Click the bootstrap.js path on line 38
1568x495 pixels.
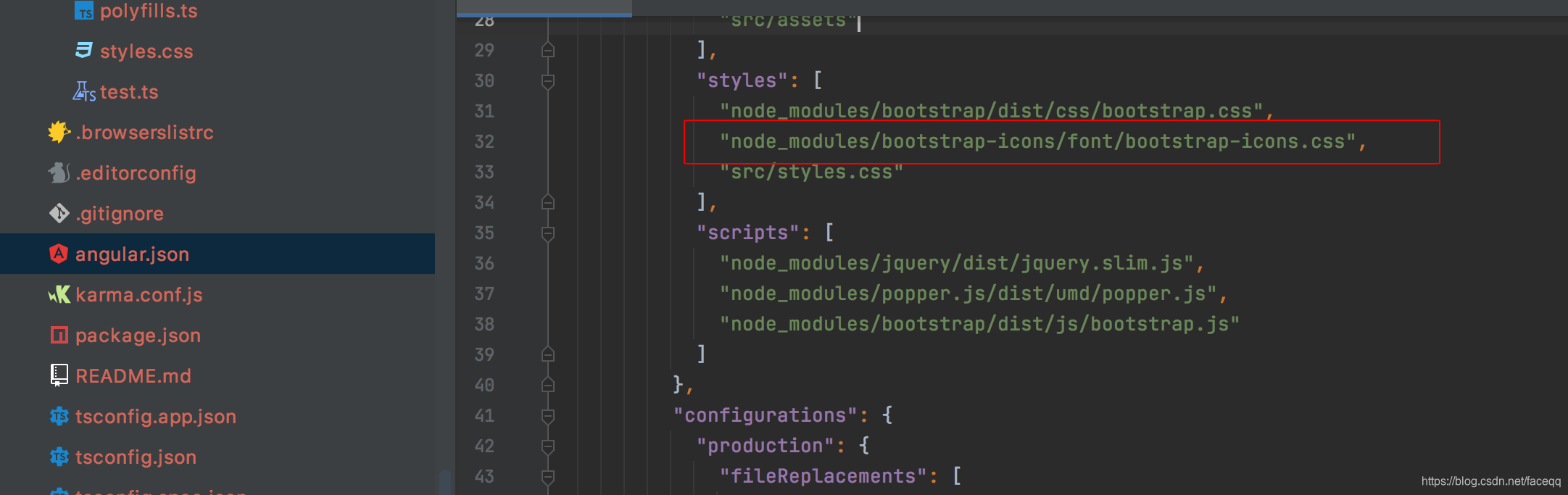pos(979,324)
